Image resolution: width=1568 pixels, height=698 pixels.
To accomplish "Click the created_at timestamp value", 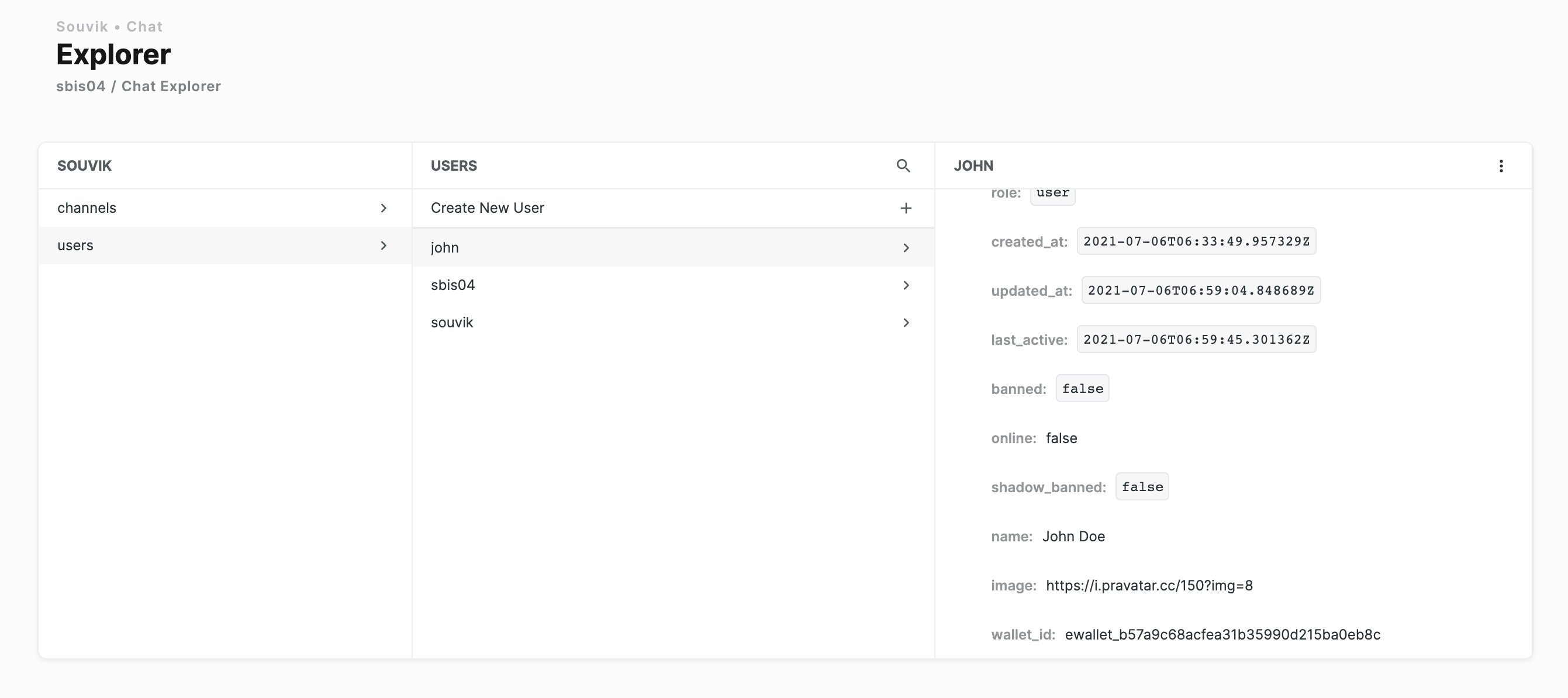I will (1196, 241).
